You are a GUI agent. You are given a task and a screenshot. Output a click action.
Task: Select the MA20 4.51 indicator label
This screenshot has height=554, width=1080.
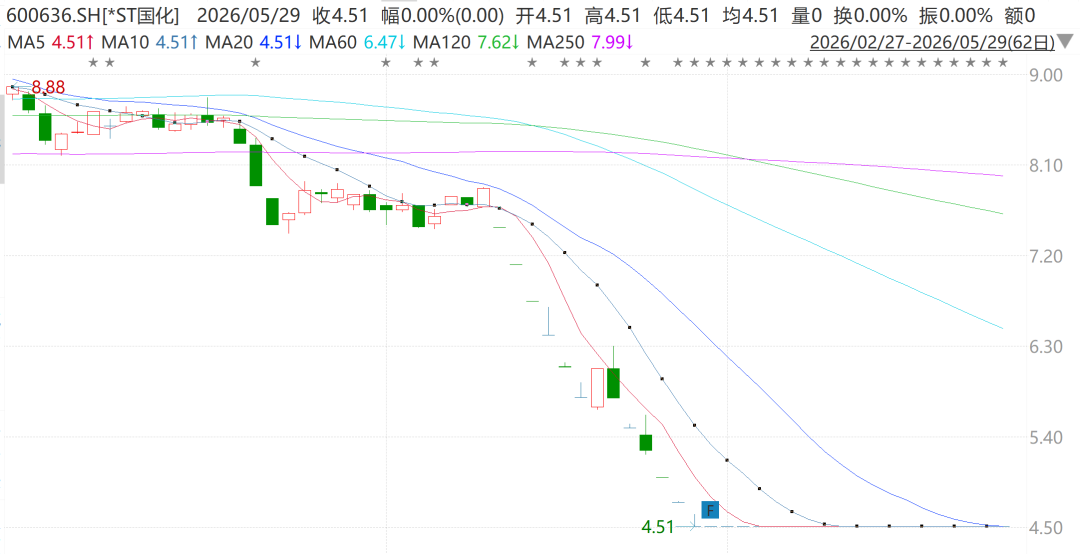point(253,43)
